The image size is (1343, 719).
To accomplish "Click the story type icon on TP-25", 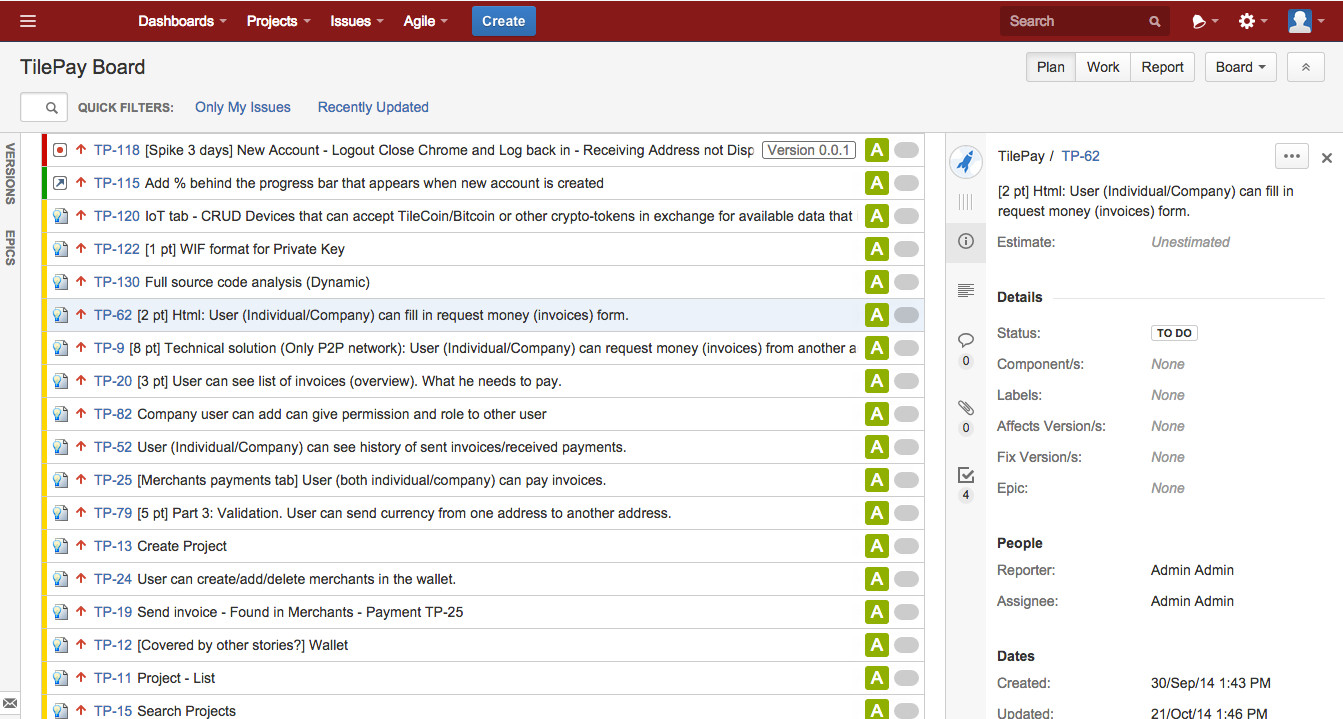I will pyautogui.click(x=60, y=480).
